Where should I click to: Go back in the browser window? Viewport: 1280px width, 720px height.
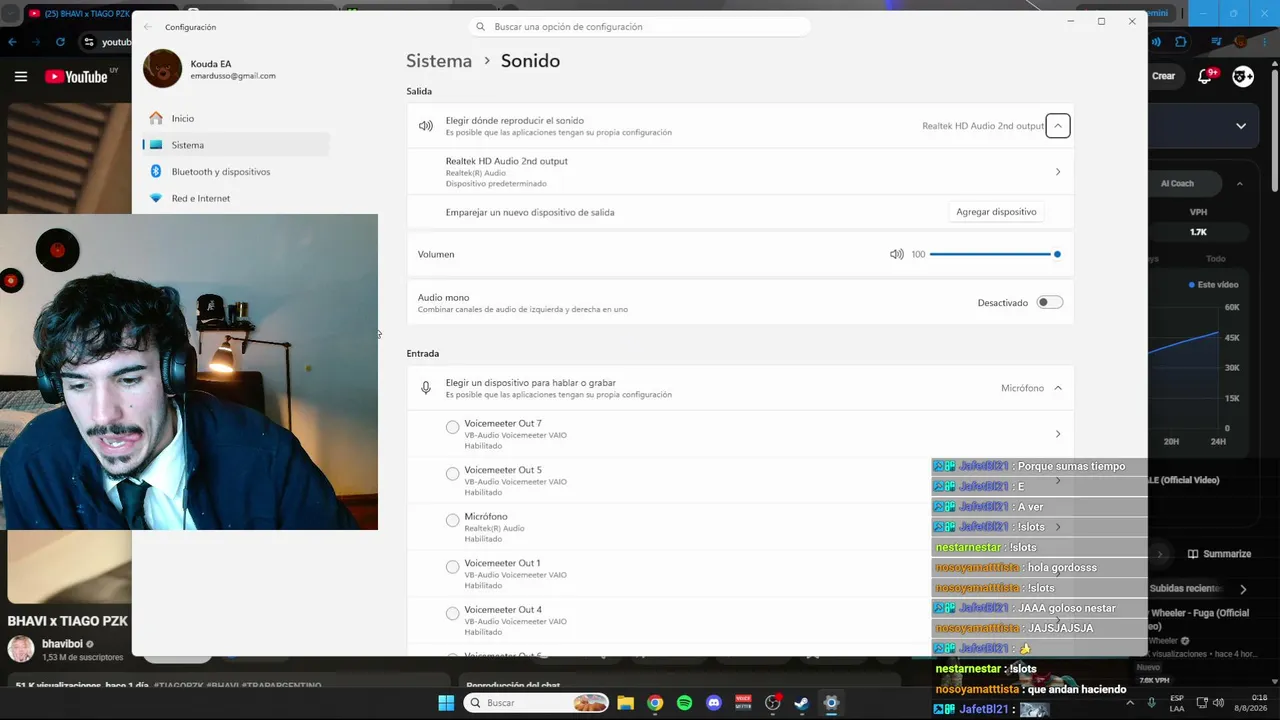[x=12, y=42]
